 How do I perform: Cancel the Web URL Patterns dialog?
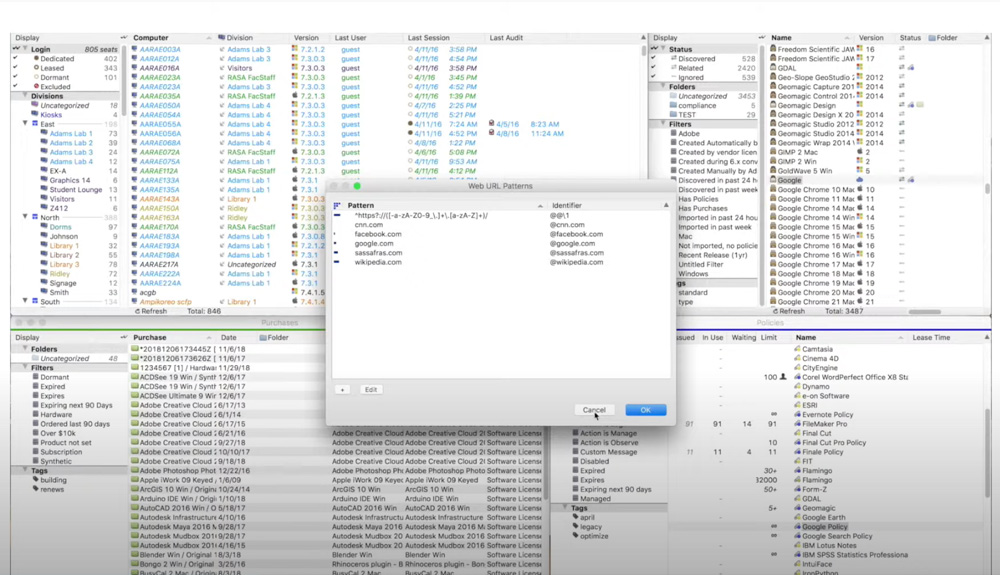pos(594,410)
